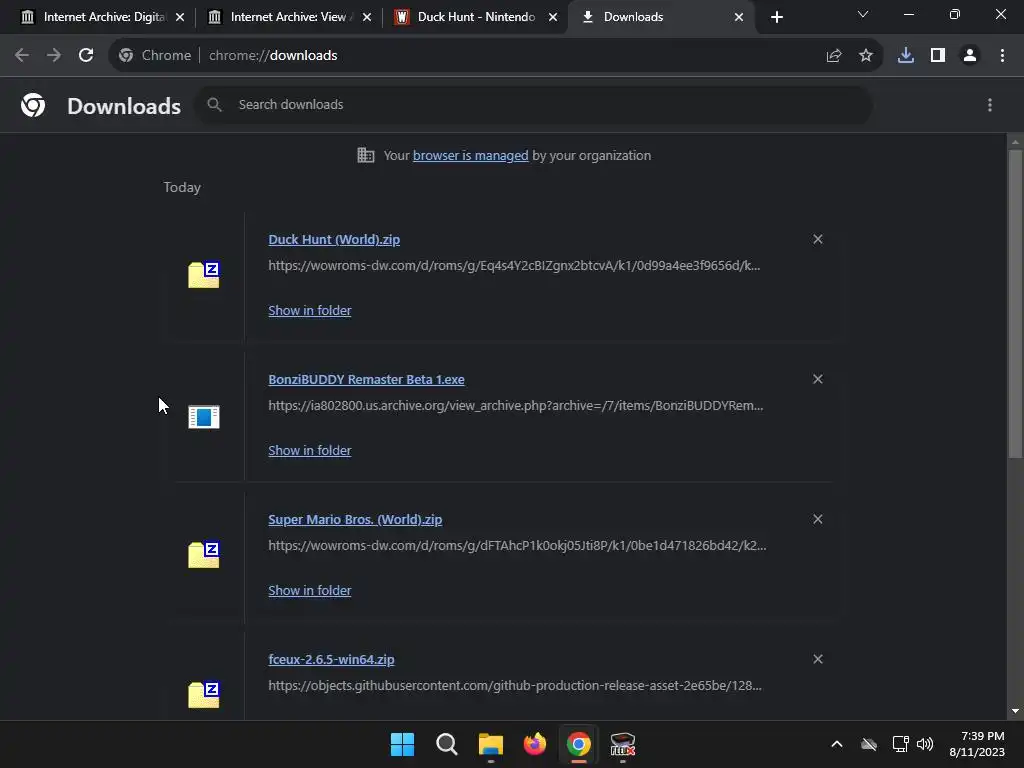Screen dimensions: 1024x768
Task: Click the magnifier icon in Search downloads
Action: pos(214,104)
